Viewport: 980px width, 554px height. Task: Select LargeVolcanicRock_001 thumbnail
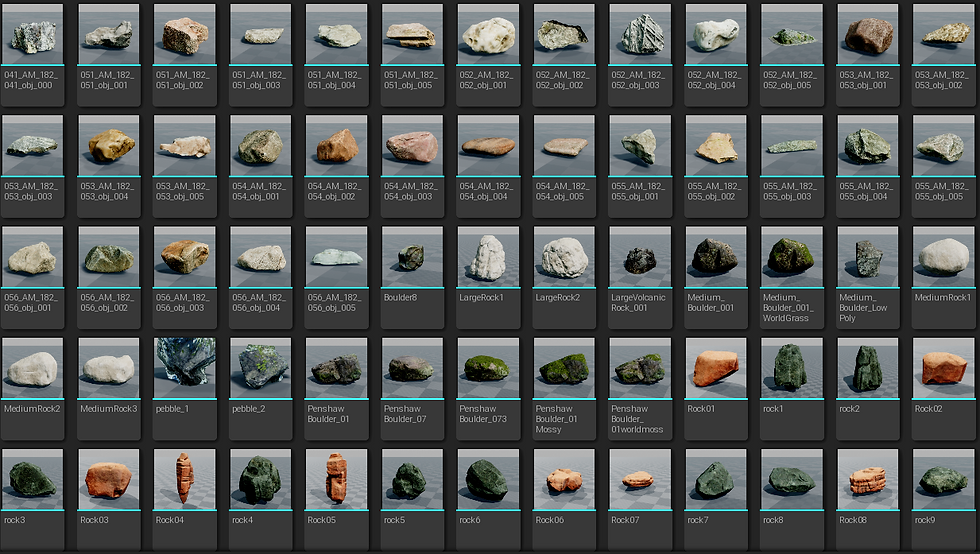pyautogui.click(x=640, y=257)
